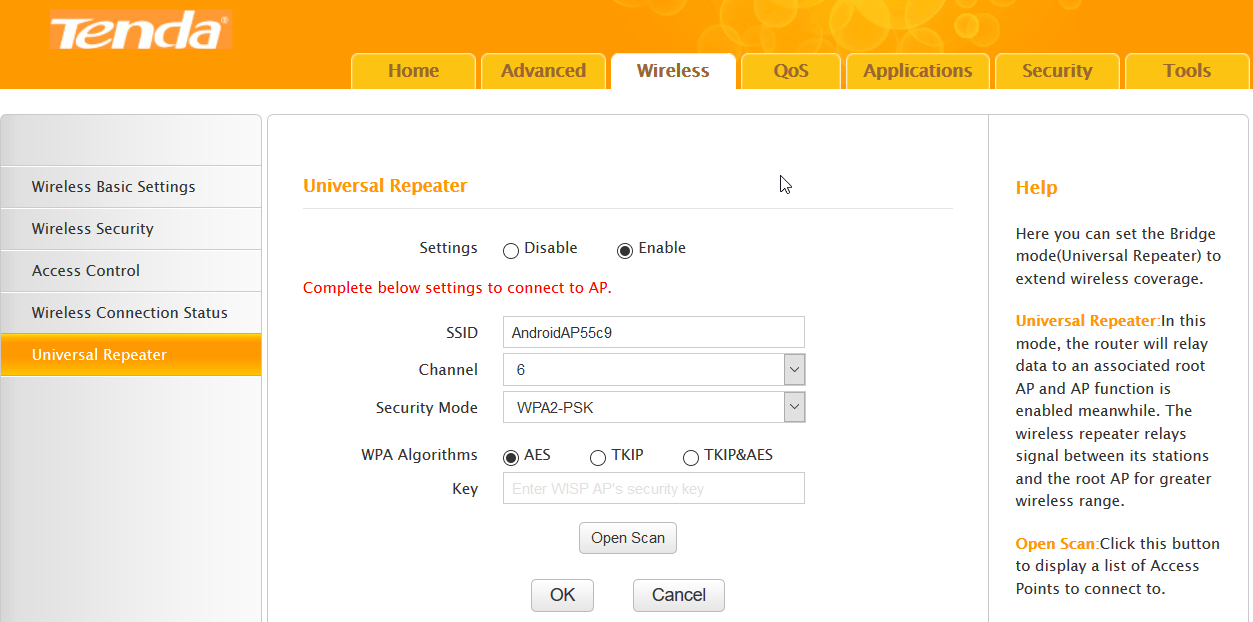The image size is (1253, 622).
Task: Select the TKIP&AES algorithm option
Action: [x=690, y=457]
